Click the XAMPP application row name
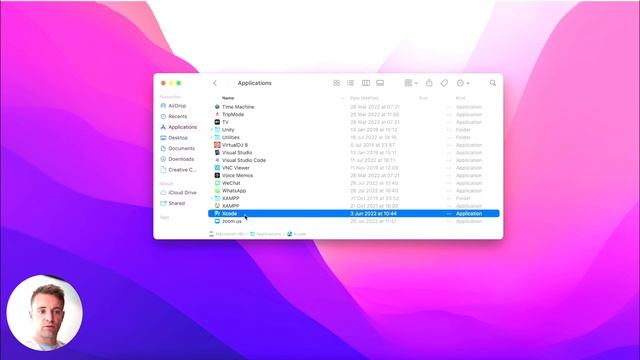 point(231,206)
